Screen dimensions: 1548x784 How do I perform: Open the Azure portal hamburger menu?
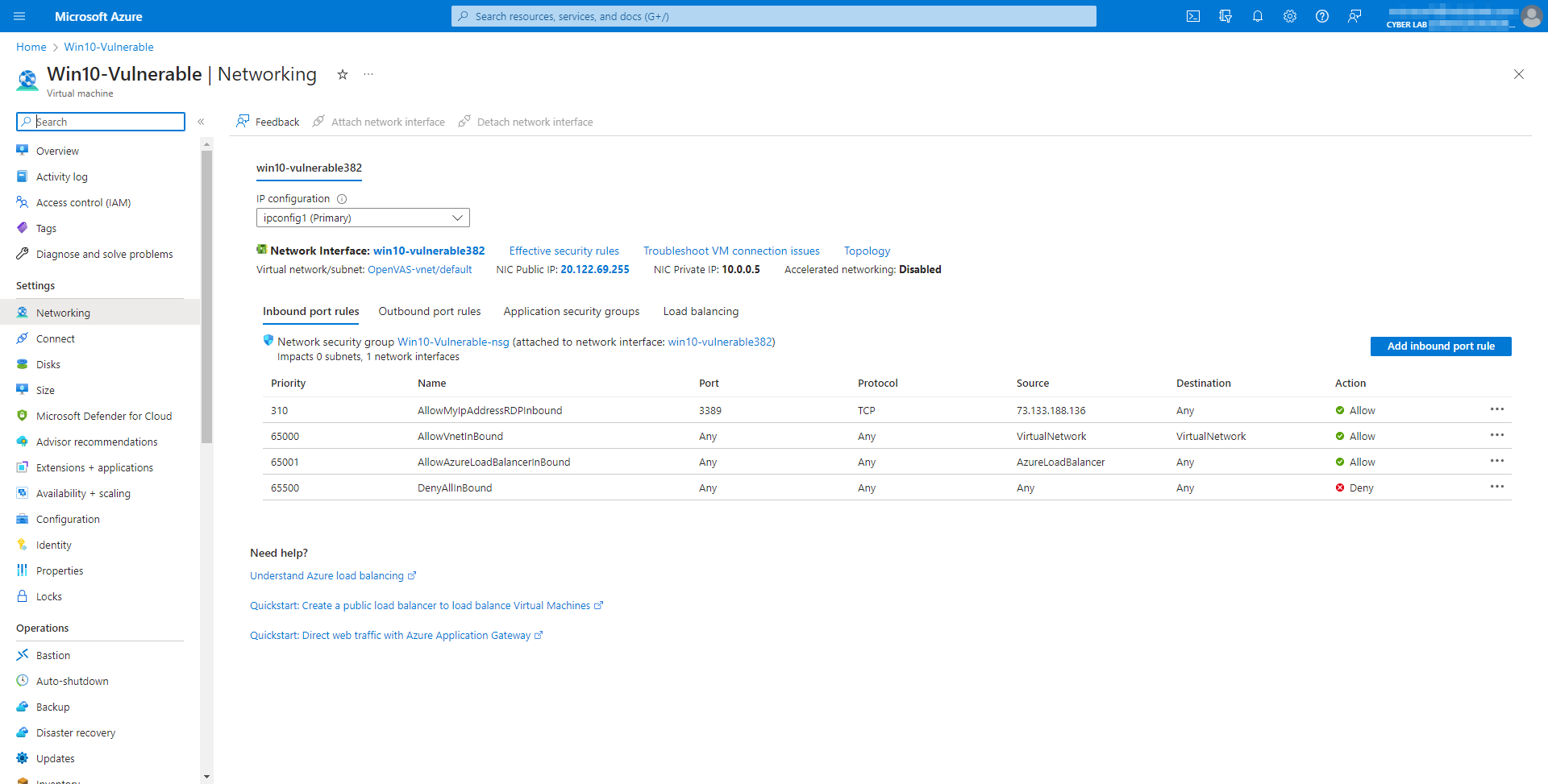19,16
